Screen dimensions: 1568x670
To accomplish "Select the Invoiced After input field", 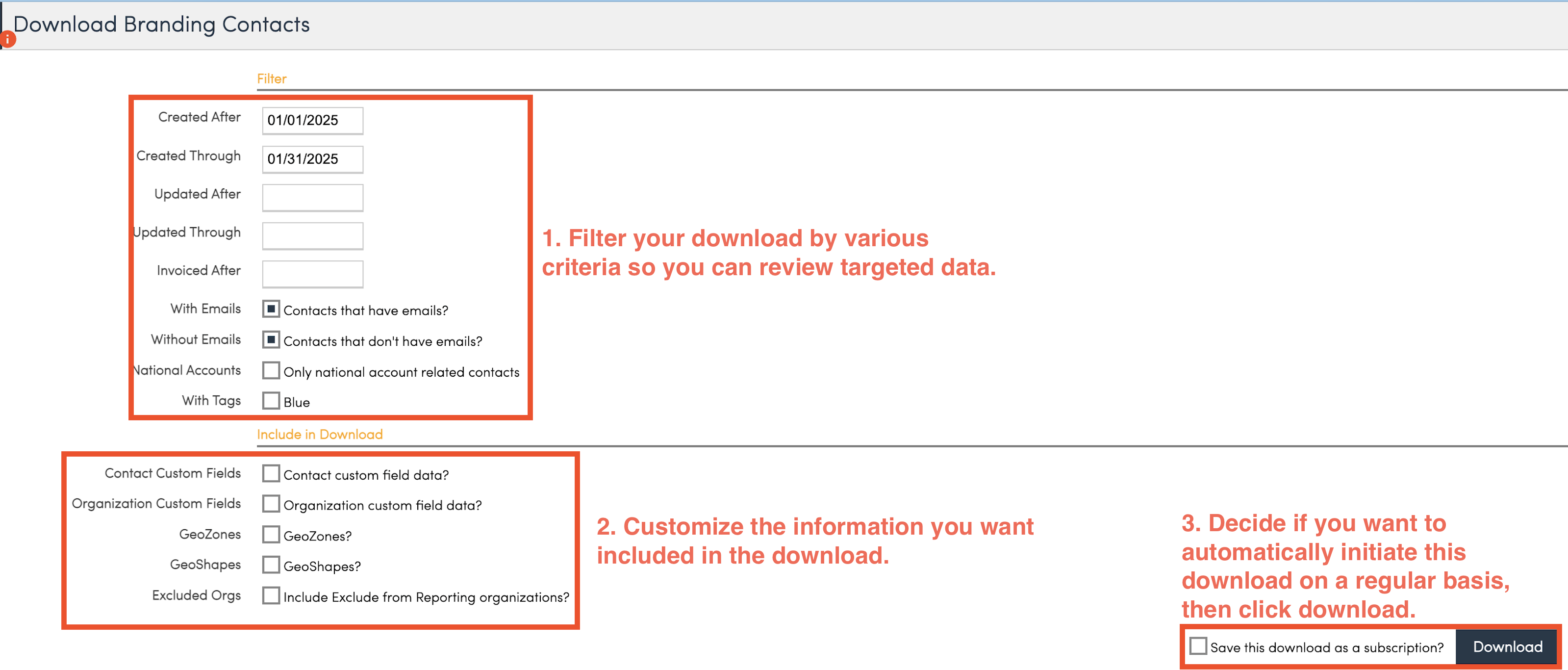I will tap(312, 274).
